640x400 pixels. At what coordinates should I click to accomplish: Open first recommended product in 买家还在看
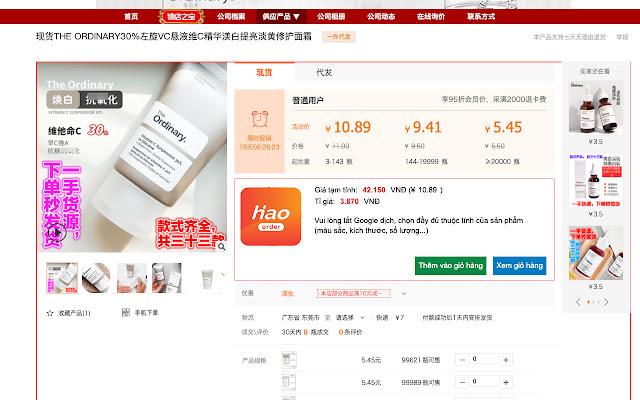pyautogui.click(x=596, y=108)
